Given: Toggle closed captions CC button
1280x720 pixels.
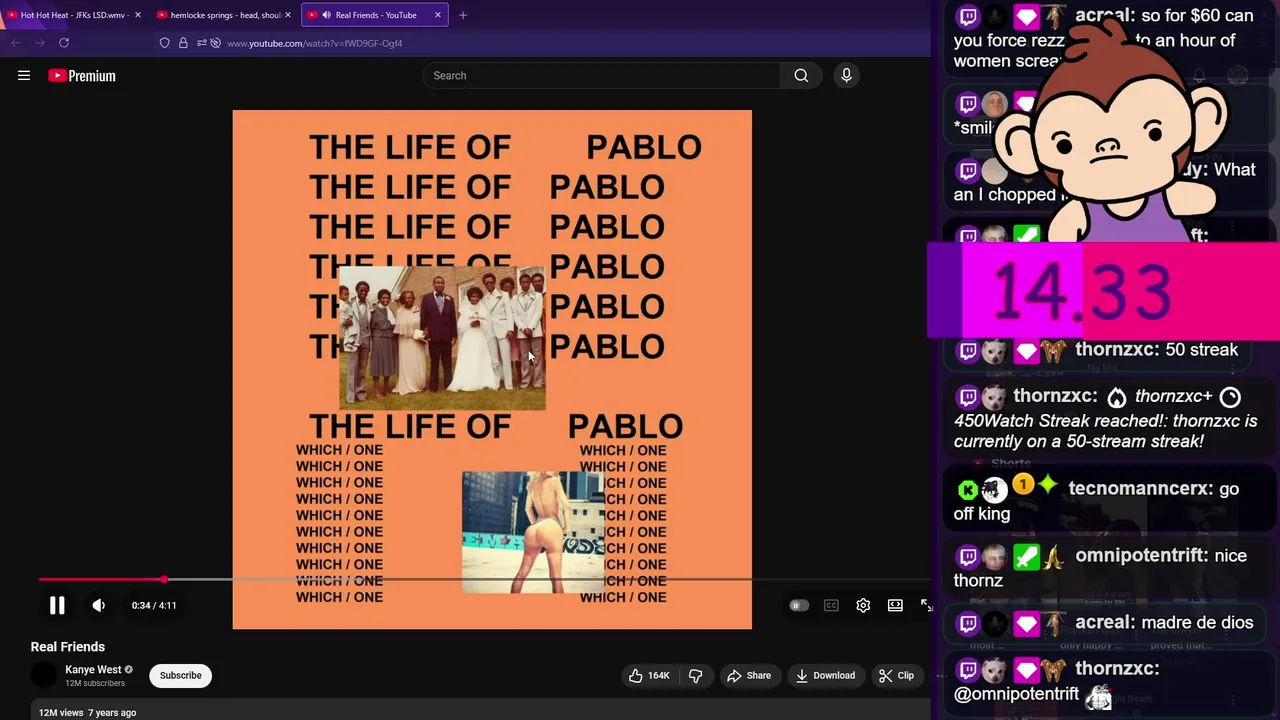Looking at the screenshot, I should pyautogui.click(x=831, y=605).
